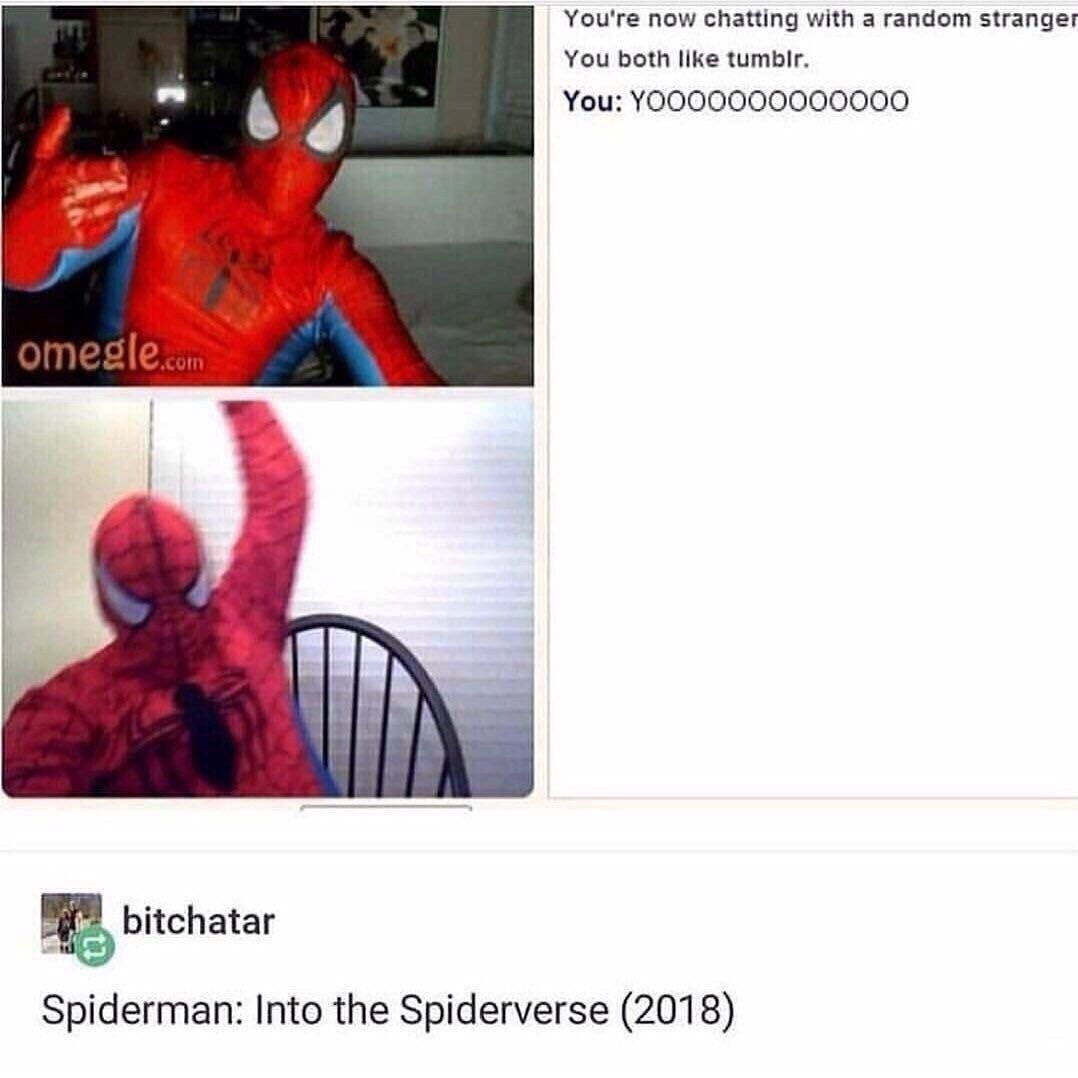Click the 'chatting with a random stranger' notice
This screenshot has width=1078, height=1078.
pyautogui.click(x=820, y=19)
